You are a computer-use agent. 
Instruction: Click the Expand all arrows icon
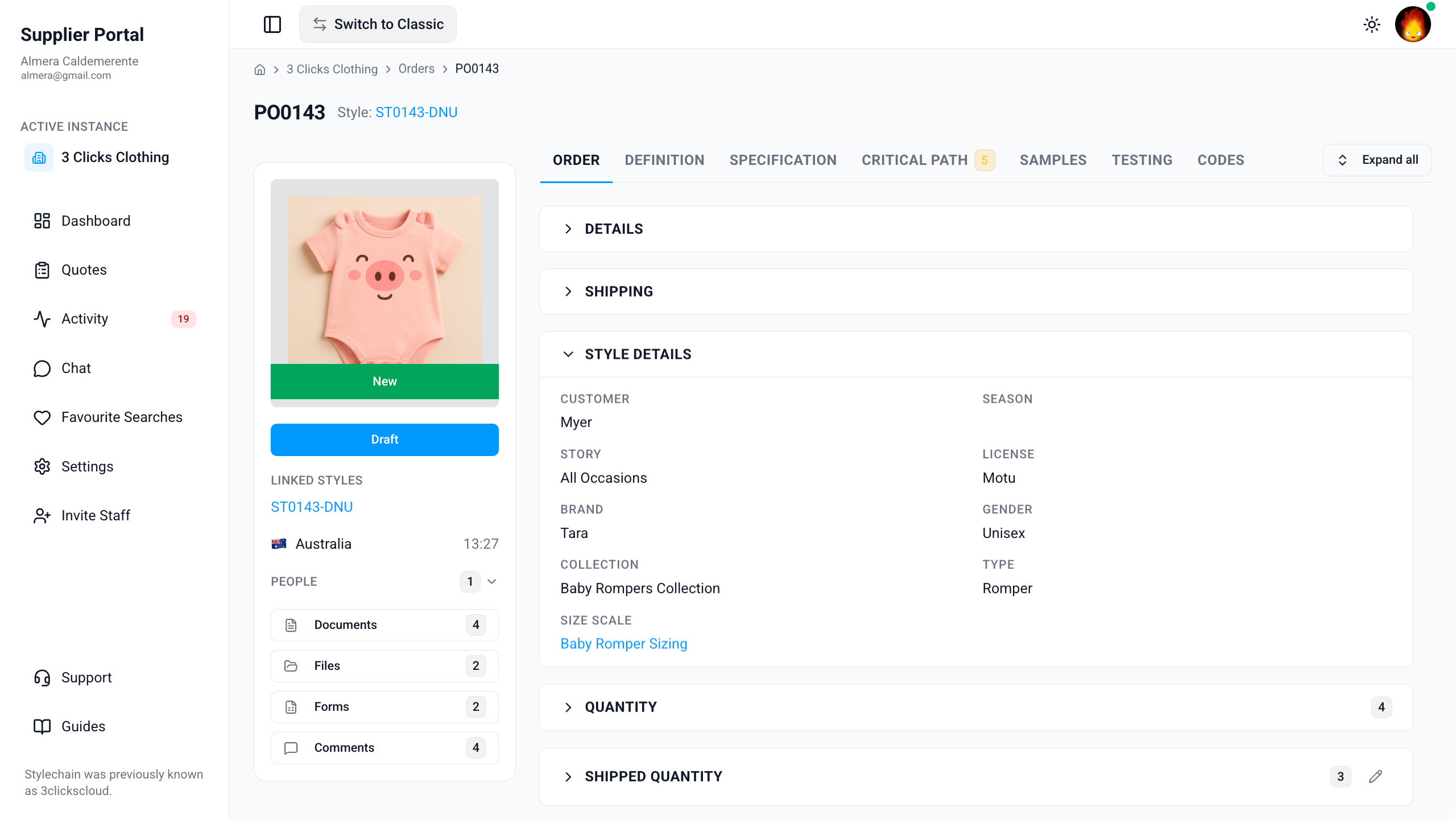point(1343,160)
